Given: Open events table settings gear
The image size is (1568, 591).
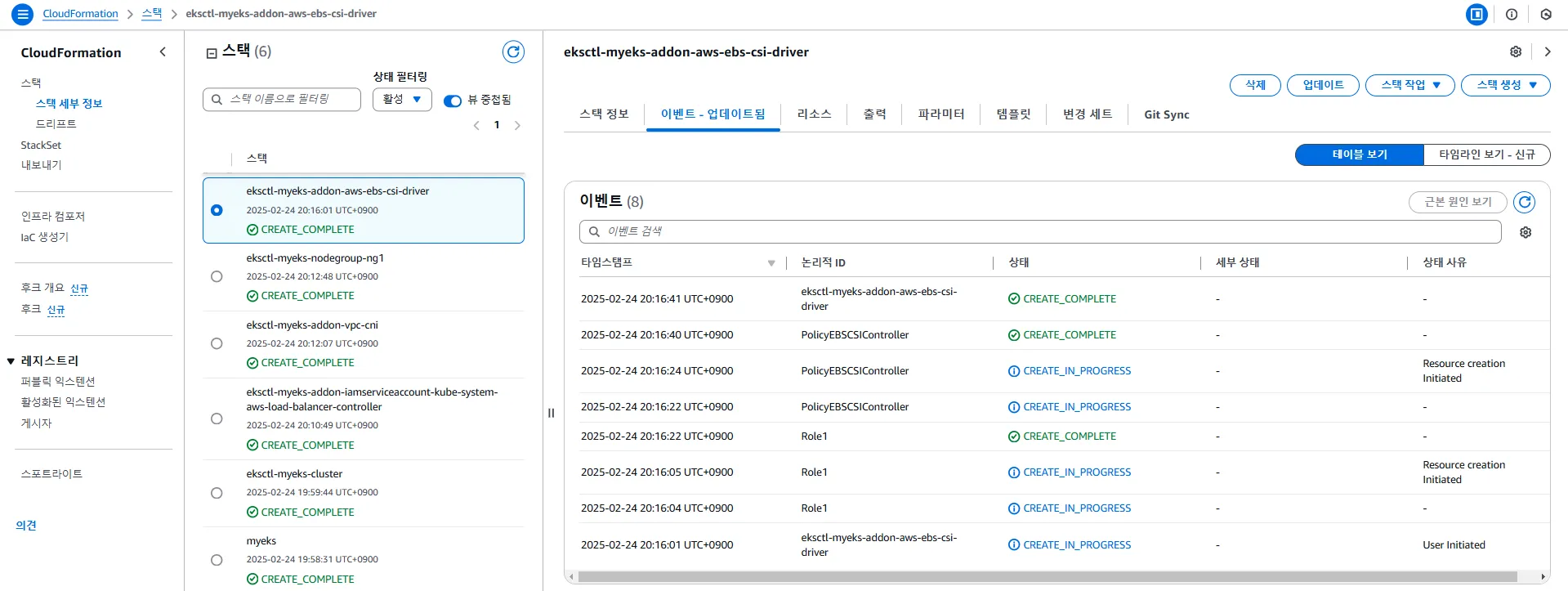Looking at the screenshot, I should [1526, 232].
